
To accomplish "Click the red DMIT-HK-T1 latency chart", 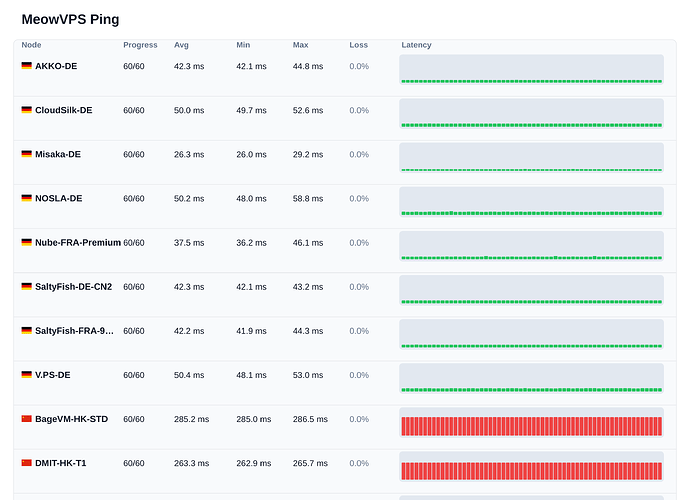I will [x=532, y=467].
